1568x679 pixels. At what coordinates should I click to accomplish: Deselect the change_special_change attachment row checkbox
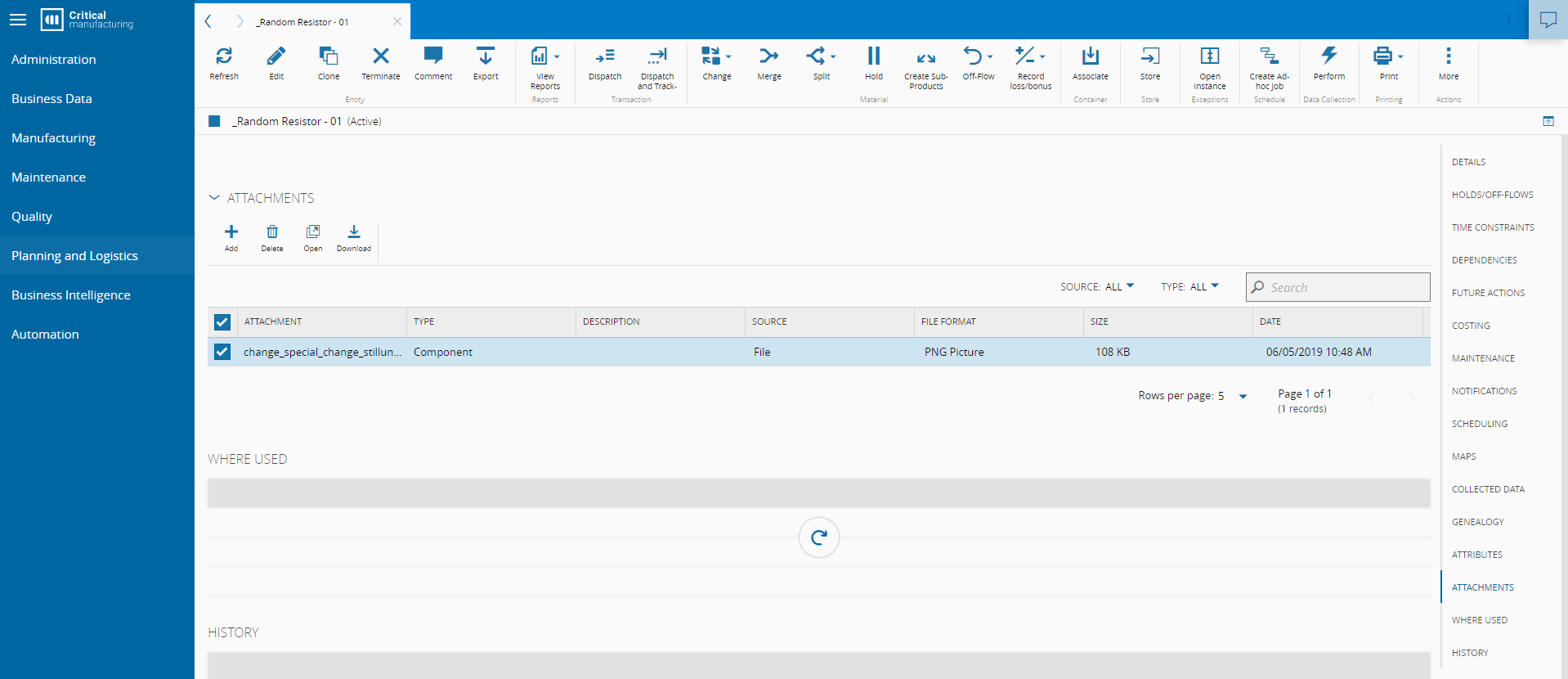(x=222, y=353)
